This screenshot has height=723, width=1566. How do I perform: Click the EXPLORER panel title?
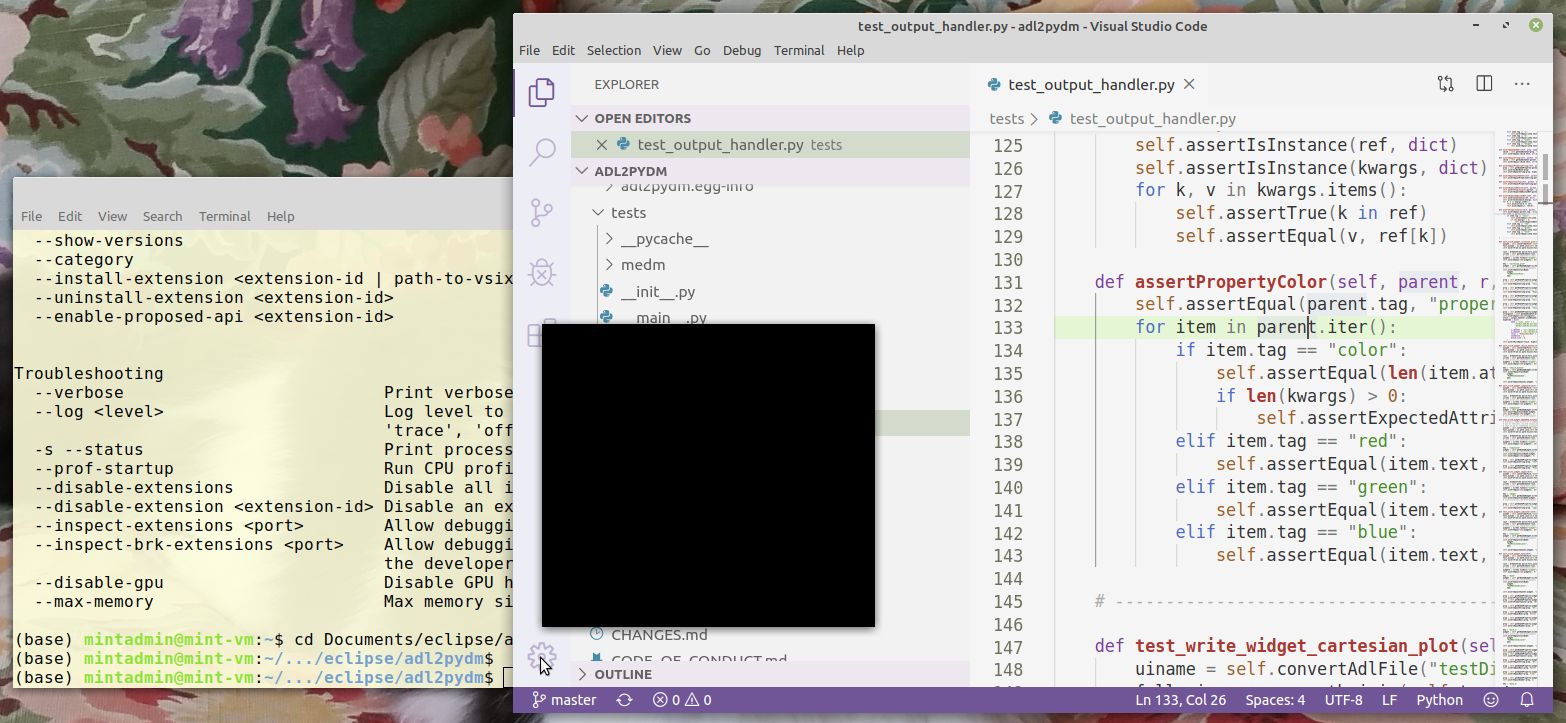tap(627, 85)
